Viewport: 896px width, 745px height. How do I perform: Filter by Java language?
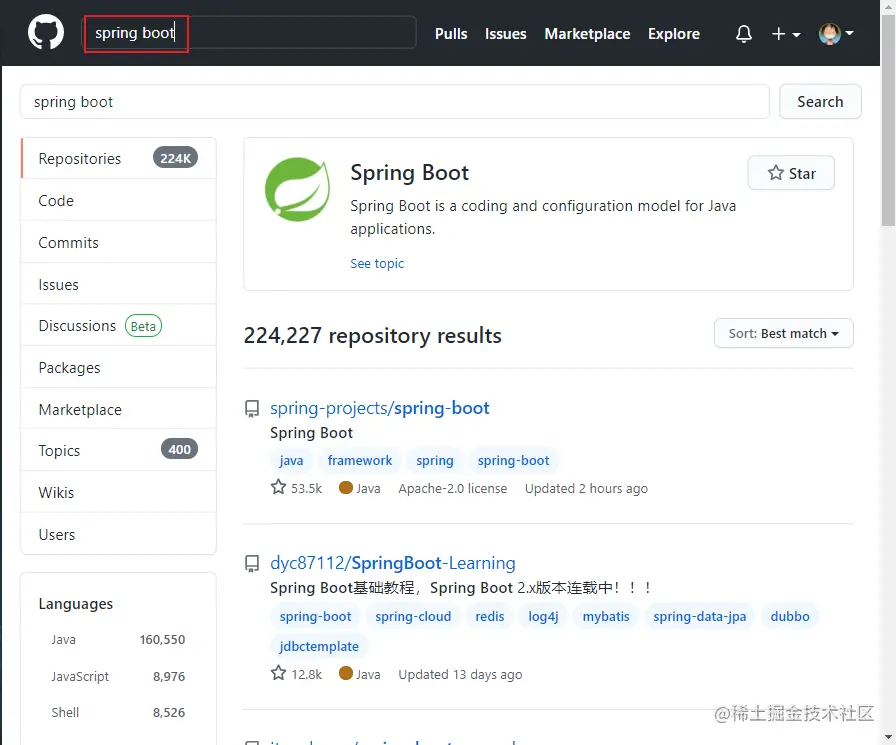point(118,639)
